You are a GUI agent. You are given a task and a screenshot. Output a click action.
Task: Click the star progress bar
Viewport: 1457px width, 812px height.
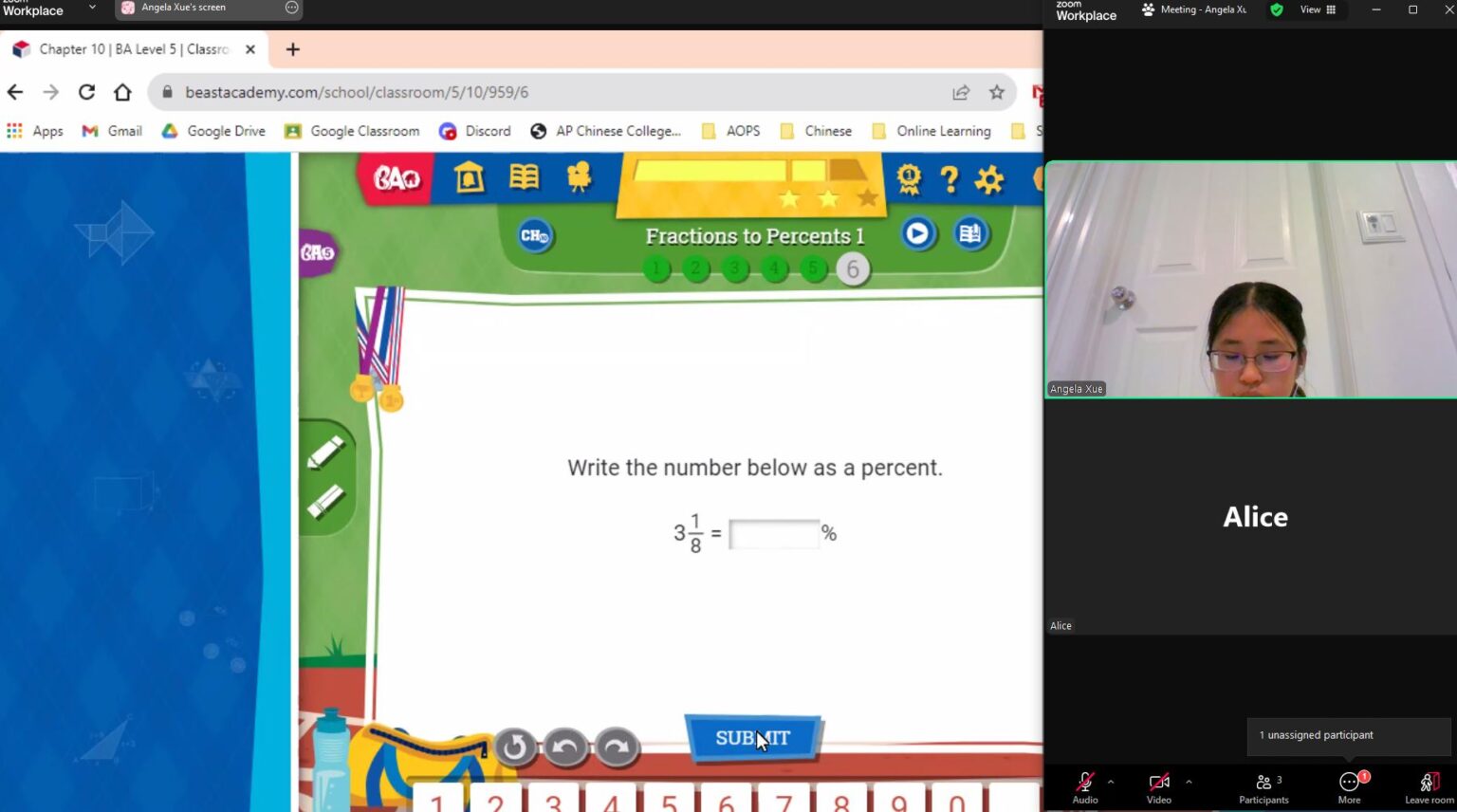(x=751, y=183)
